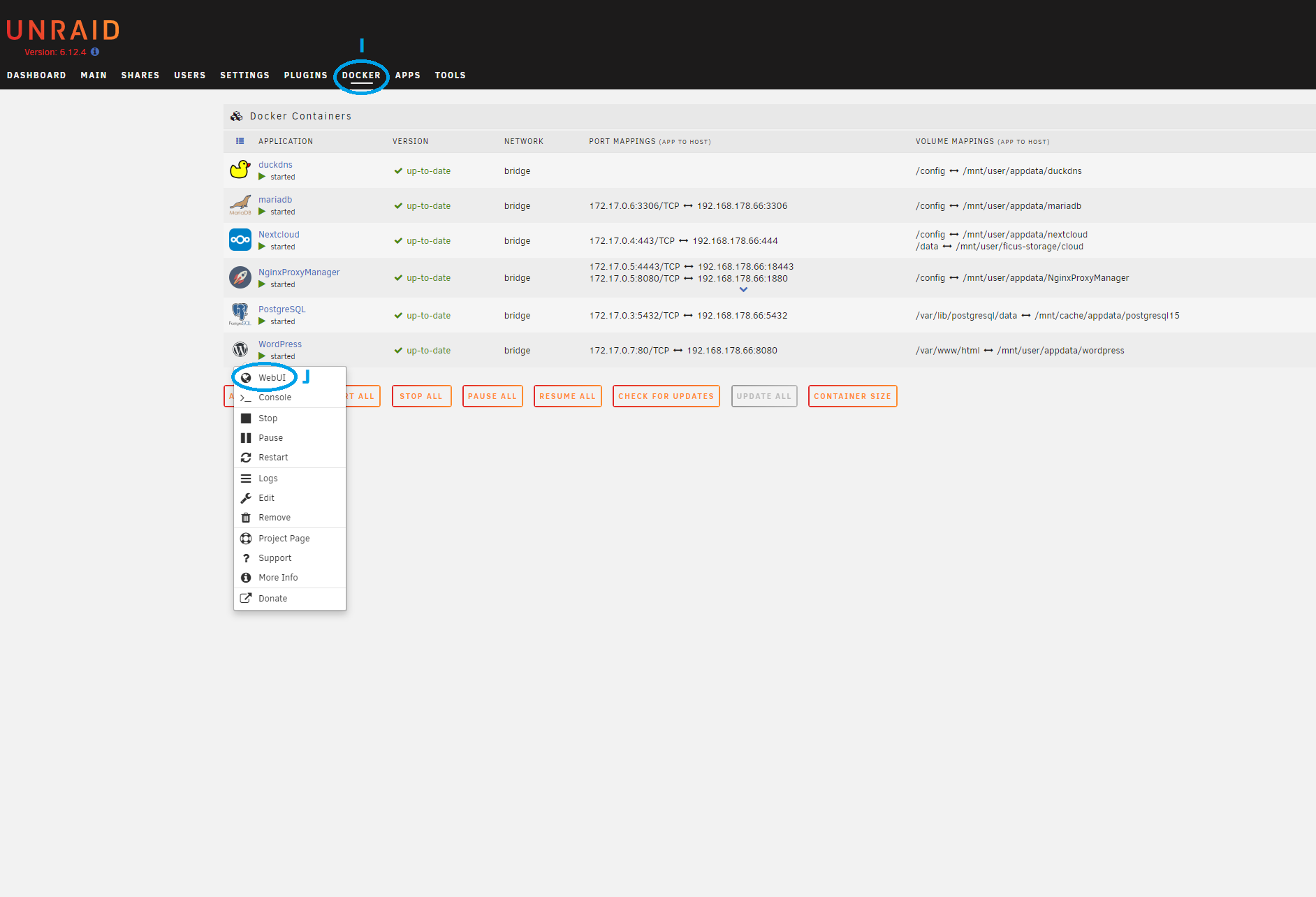Click the Container Size button
The image size is (1316, 897).
[851, 396]
